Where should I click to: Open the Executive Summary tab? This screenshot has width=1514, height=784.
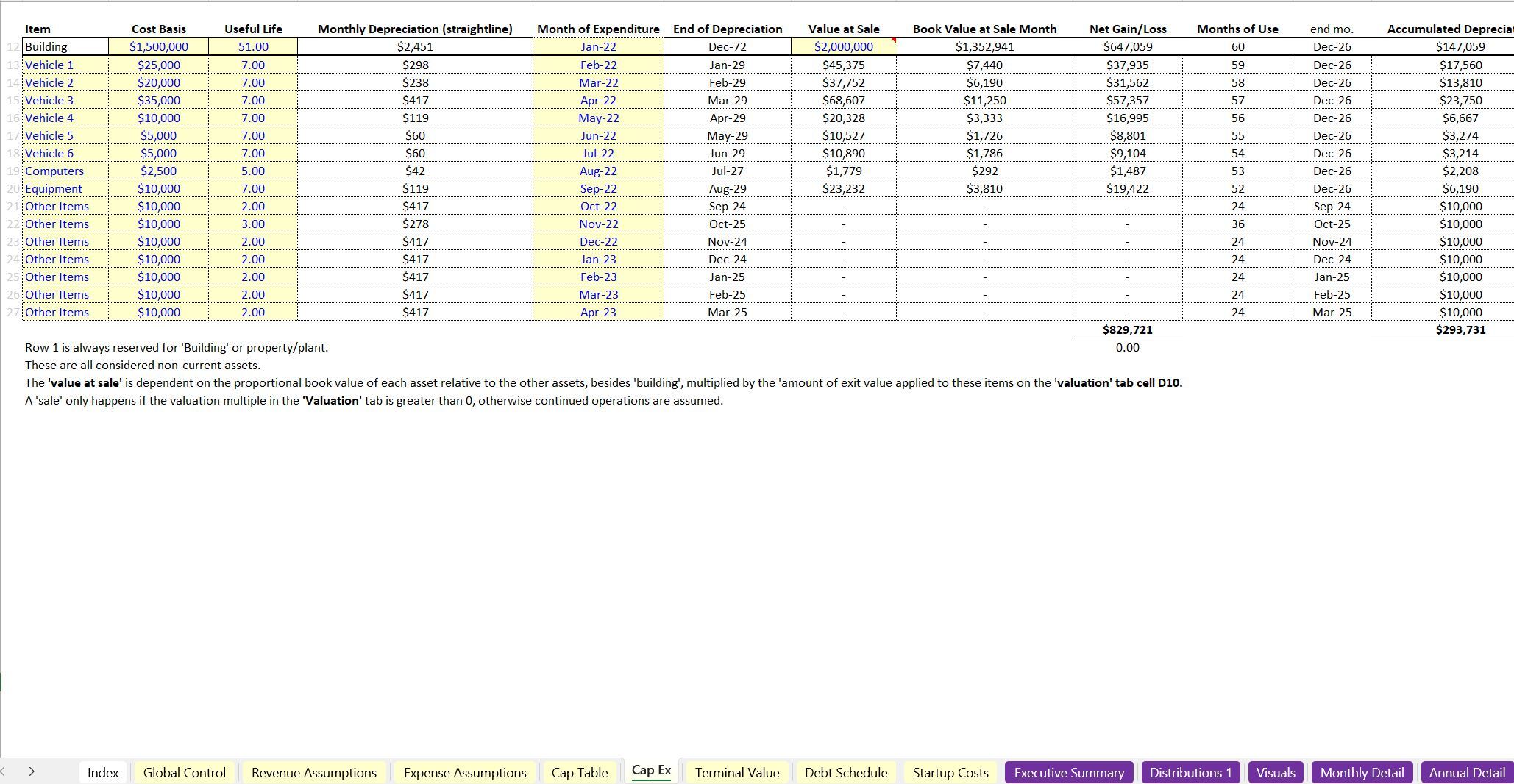click(1069, 772)
